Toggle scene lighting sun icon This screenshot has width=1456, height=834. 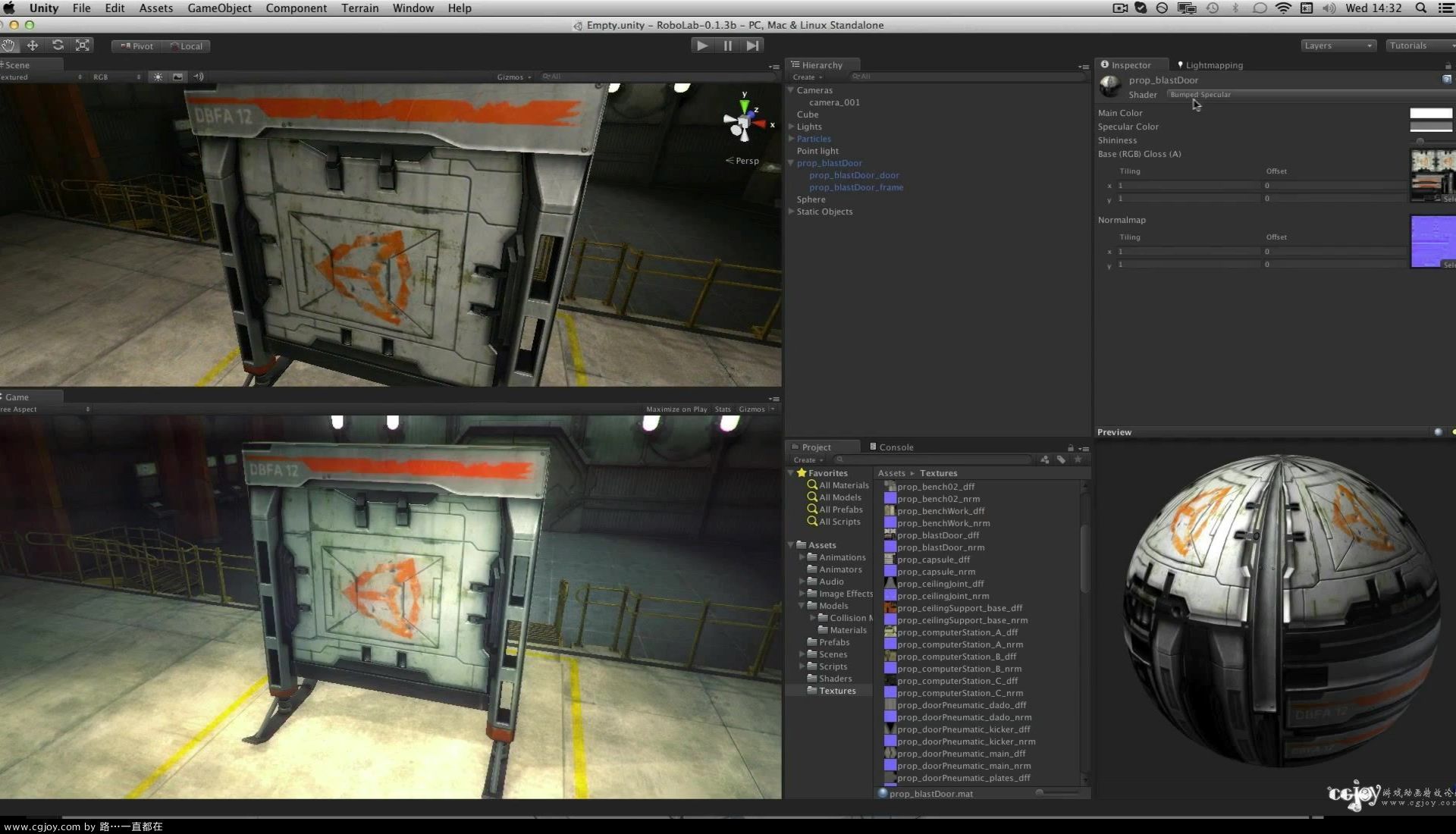[x=158, y=77]
